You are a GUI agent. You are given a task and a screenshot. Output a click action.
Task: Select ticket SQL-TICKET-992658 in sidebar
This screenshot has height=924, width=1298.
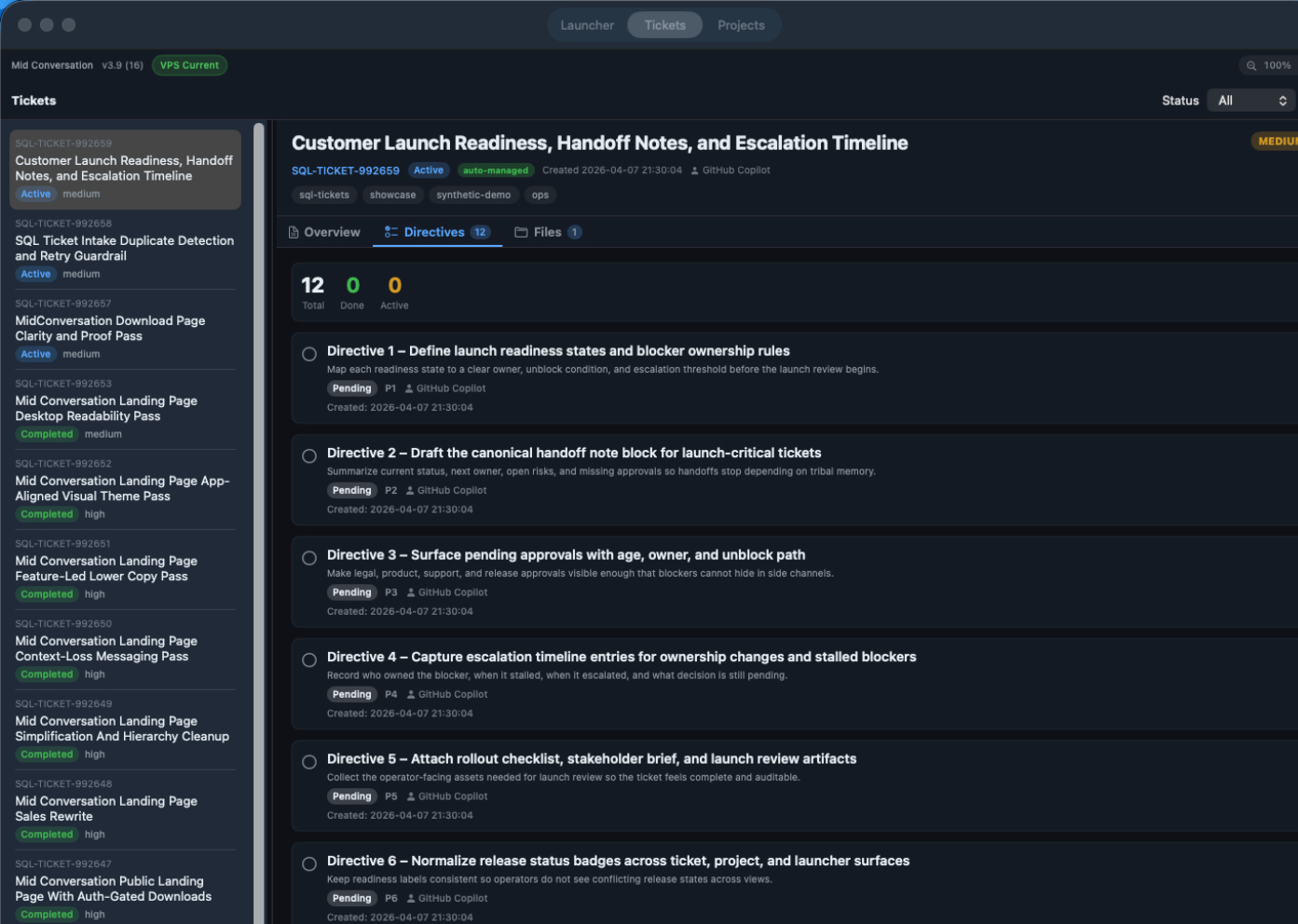124,248
